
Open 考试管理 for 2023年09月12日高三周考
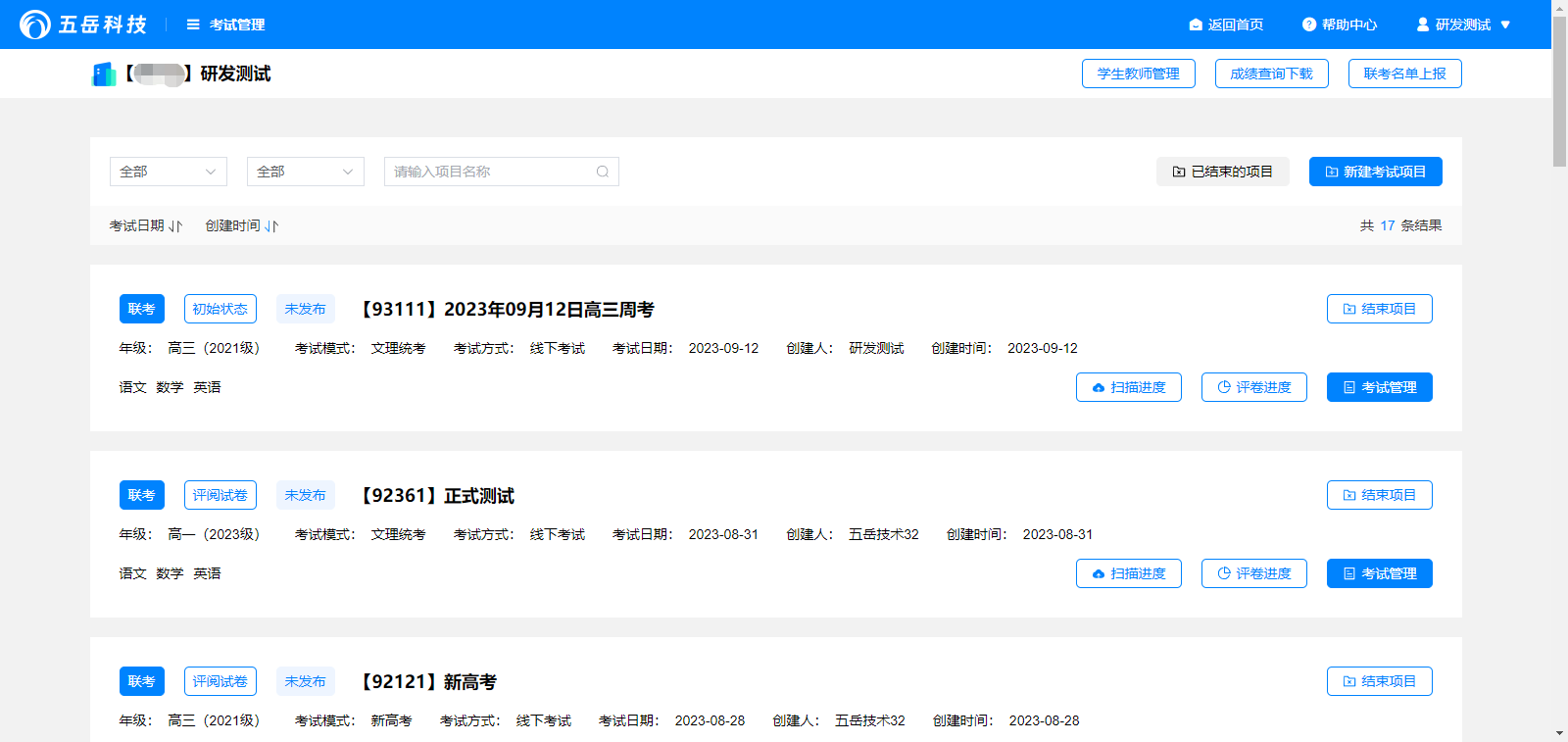tap(1379, 387)
